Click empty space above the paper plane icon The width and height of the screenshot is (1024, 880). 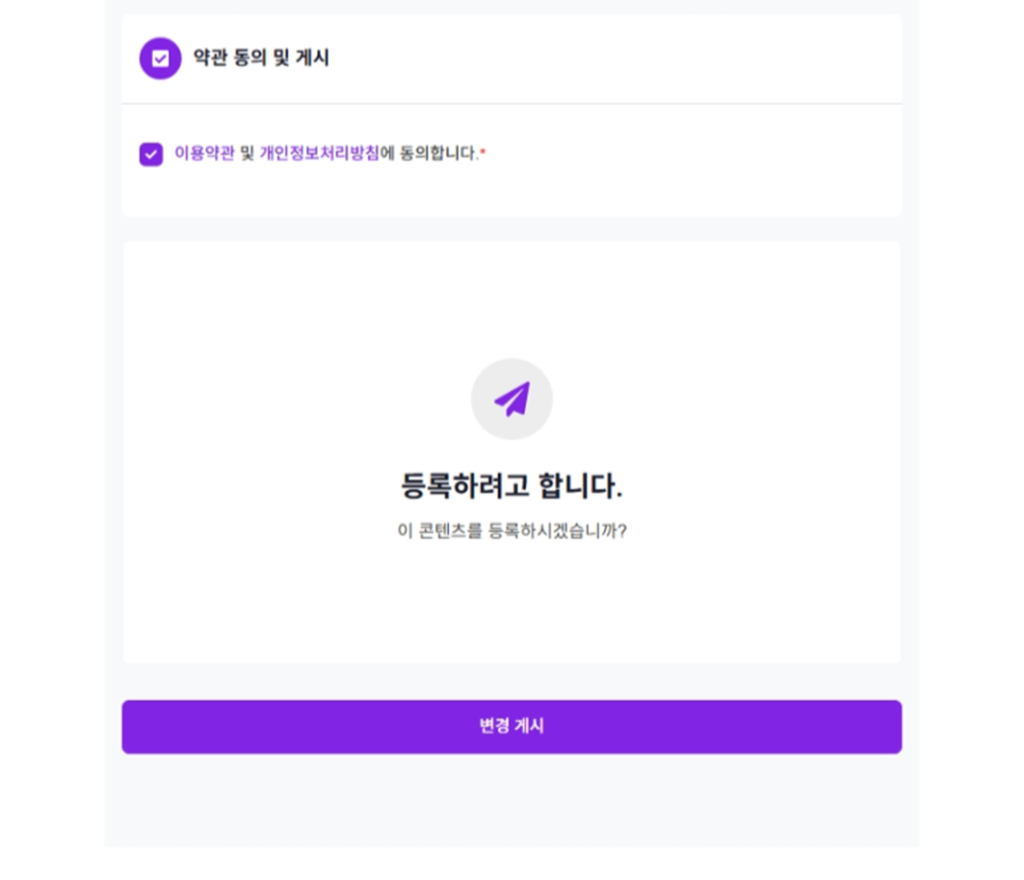(511, 300)
